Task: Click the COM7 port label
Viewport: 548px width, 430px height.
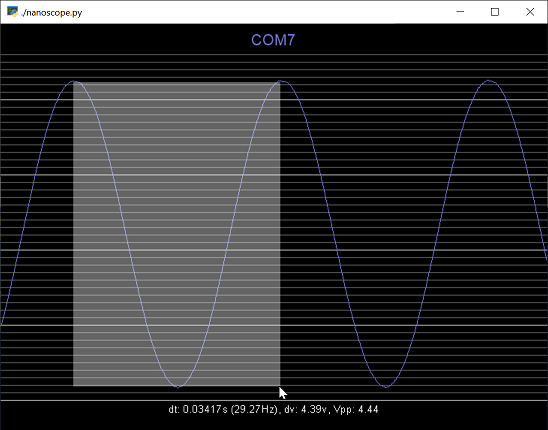Action: [x=273, y=40]
